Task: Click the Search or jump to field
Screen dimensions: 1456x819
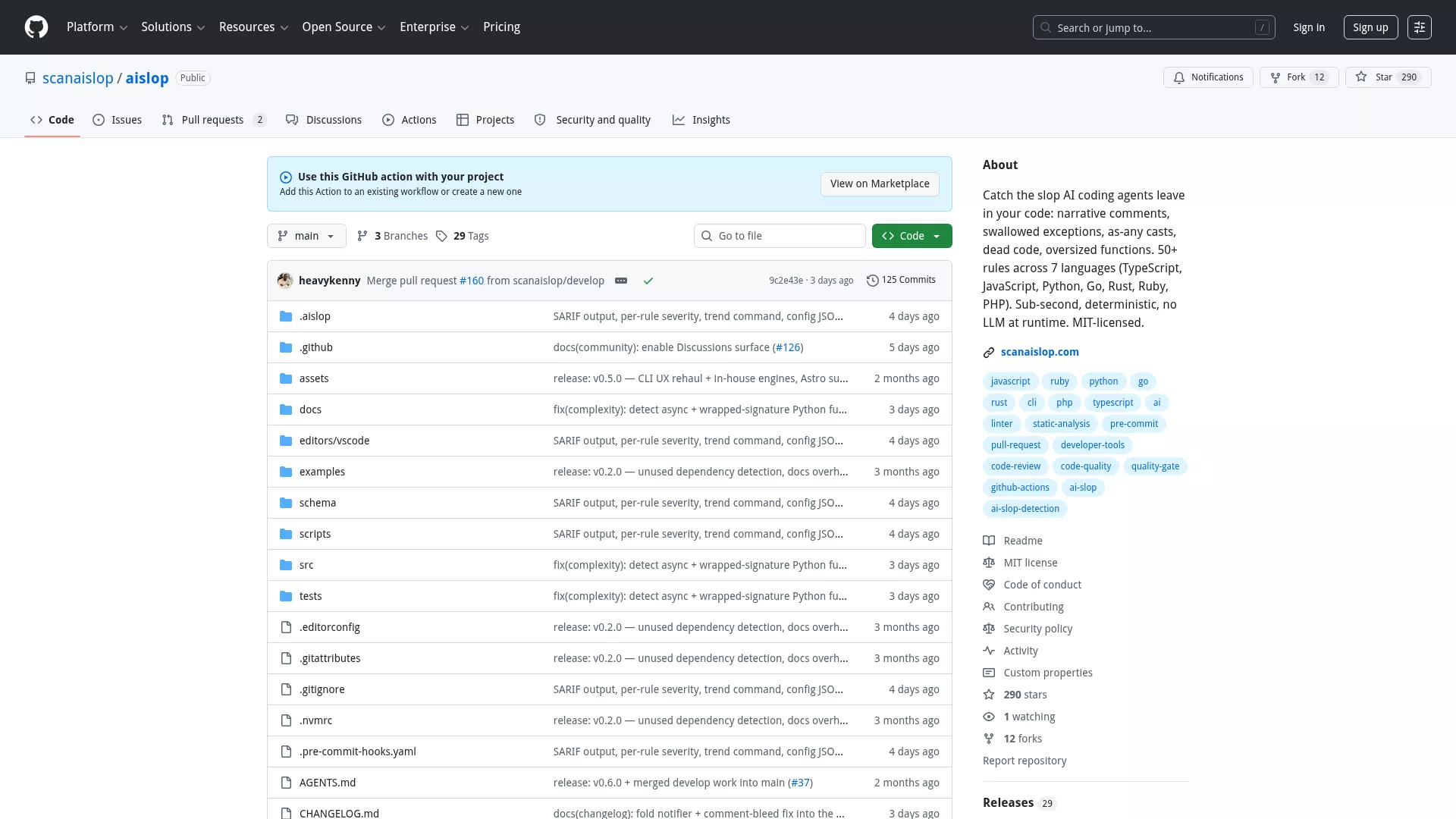Action: (x=1154, y=27)
